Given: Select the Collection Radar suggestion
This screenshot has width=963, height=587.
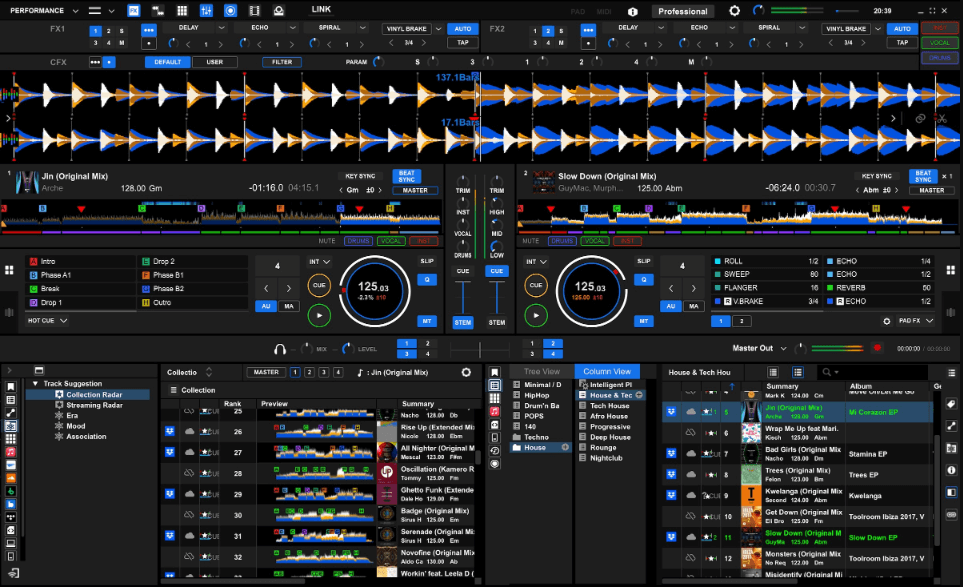Looking at the screenshot, I should pyautogui.click(x=96, y=395).
